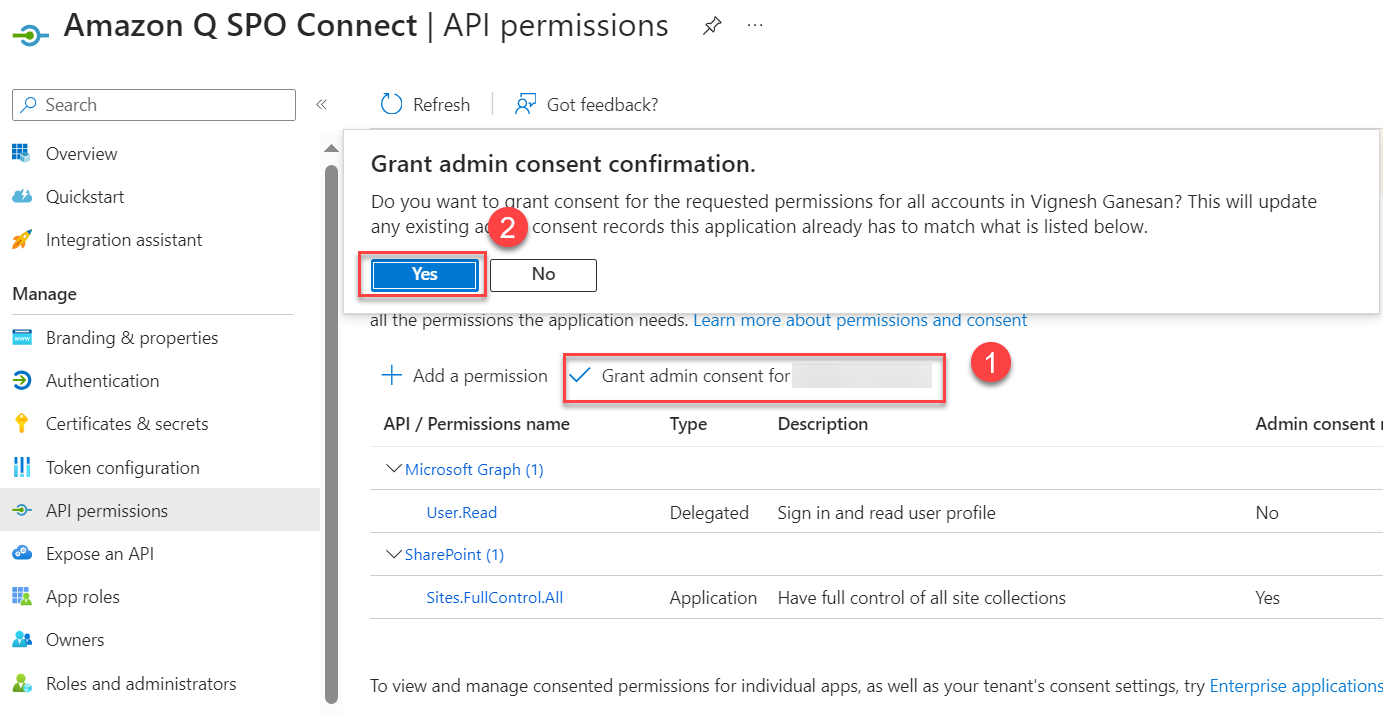Pin the API permissions page
This screenshot has height=715, width=1383.
pyautogui.click(x=711, y=25)
